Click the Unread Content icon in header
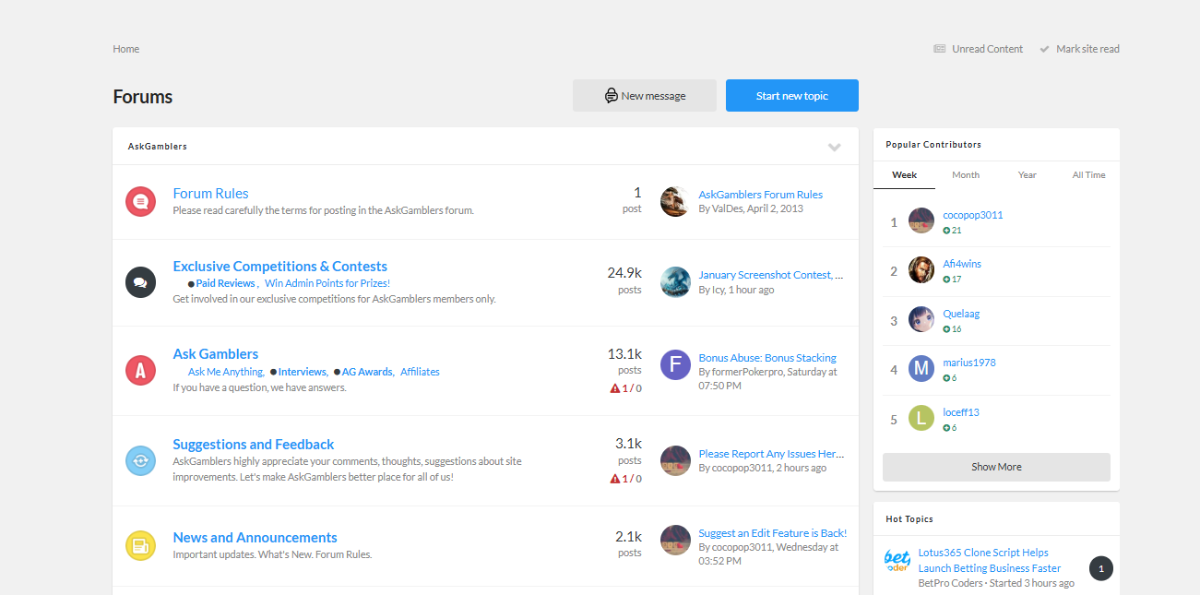 939,49
